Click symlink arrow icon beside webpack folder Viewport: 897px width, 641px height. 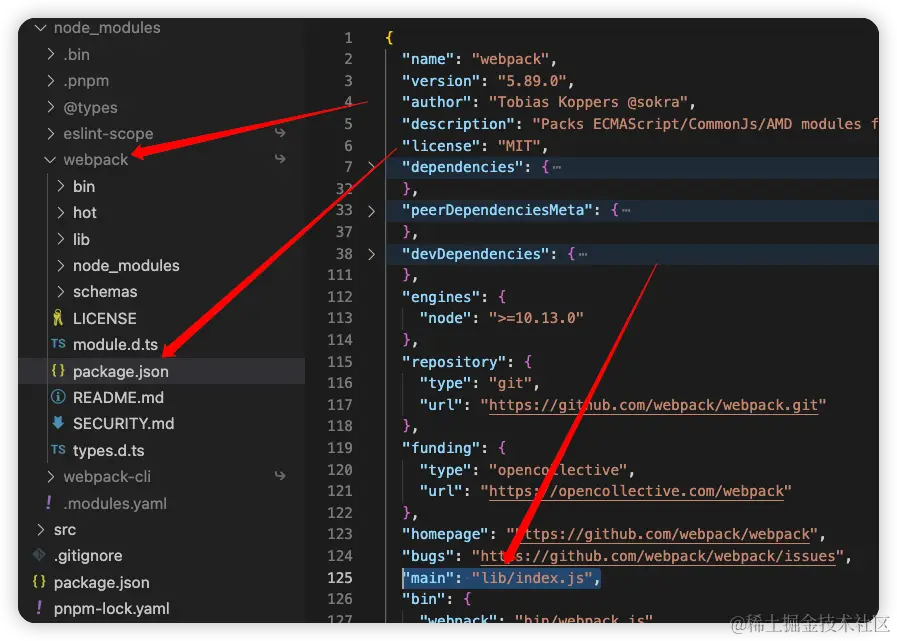tap(280, 158)
